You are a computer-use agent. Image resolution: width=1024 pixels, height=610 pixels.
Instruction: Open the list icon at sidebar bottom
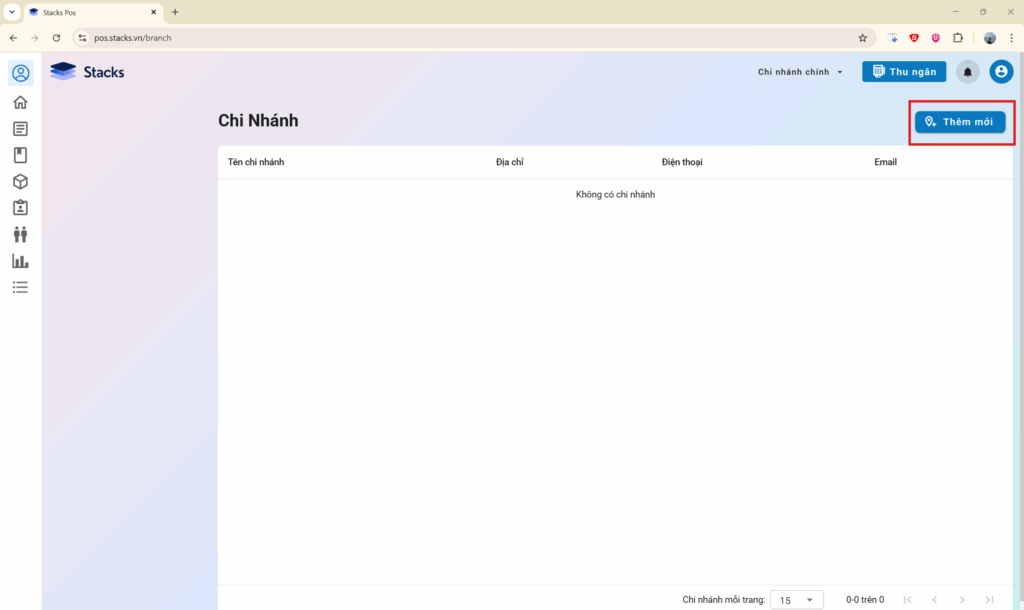20,287
